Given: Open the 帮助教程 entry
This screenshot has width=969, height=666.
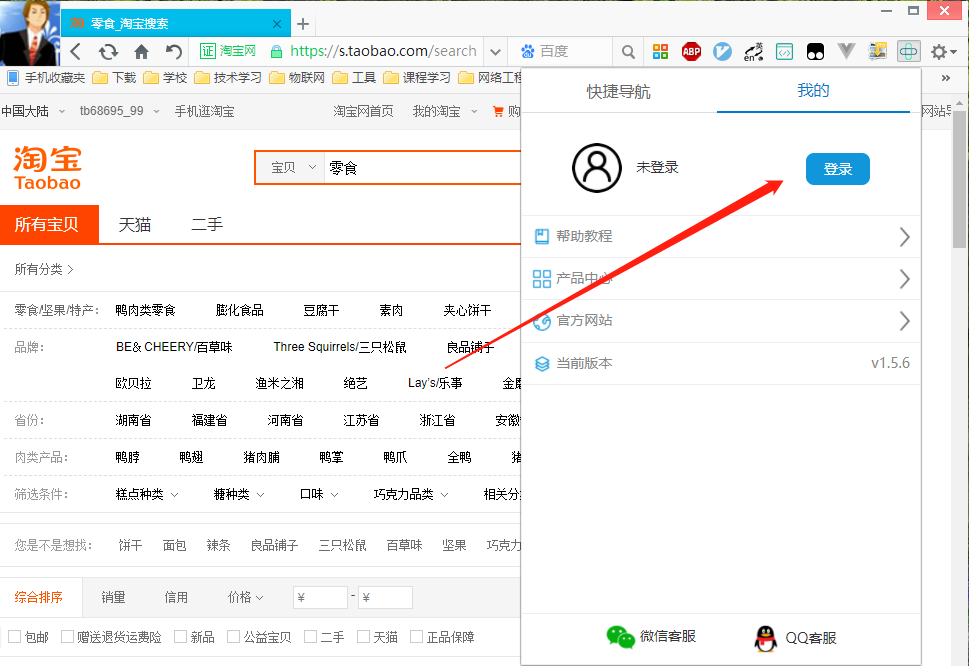Looking at the screenshot, I should (721, 237).
